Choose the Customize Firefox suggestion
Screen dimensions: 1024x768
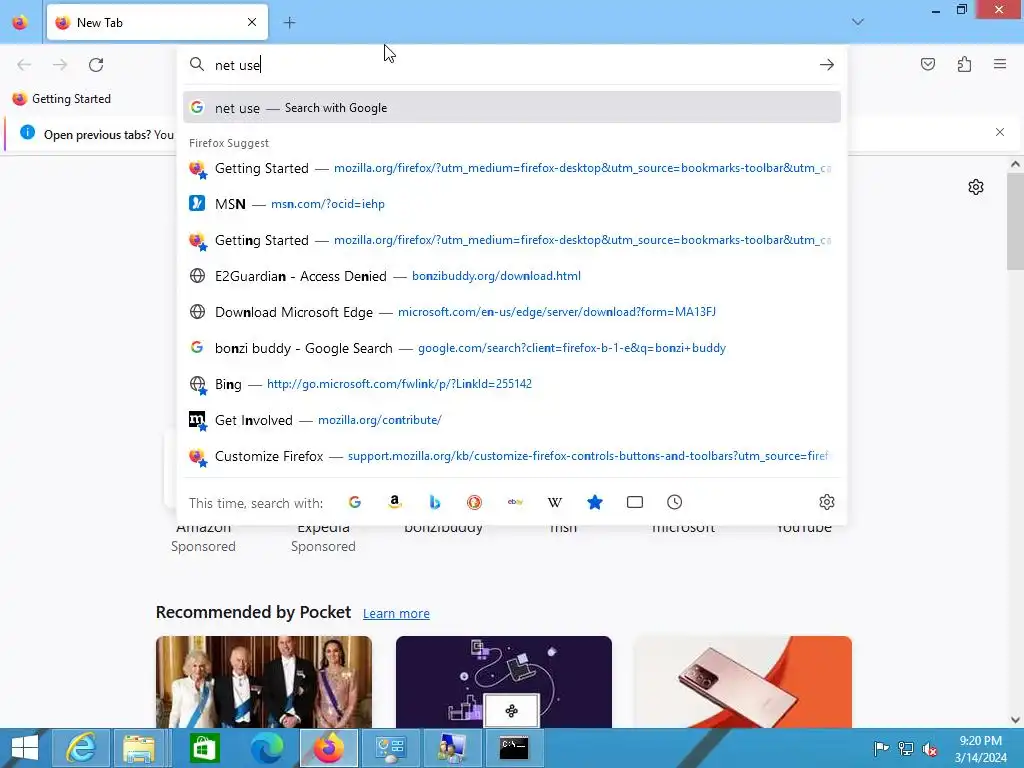tap(511, 456)
